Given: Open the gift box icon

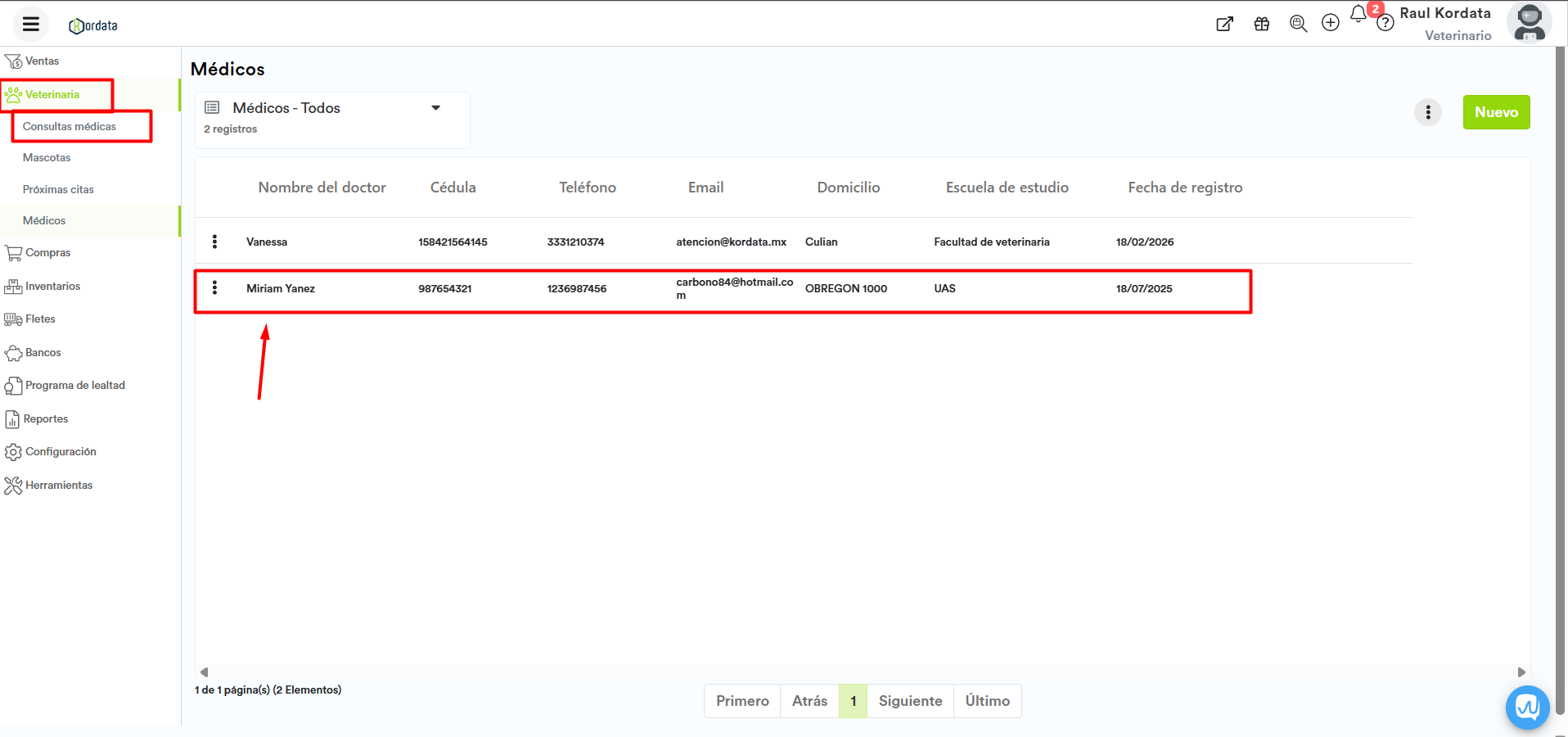Looking at the screenshot, I should point(1262,24).
